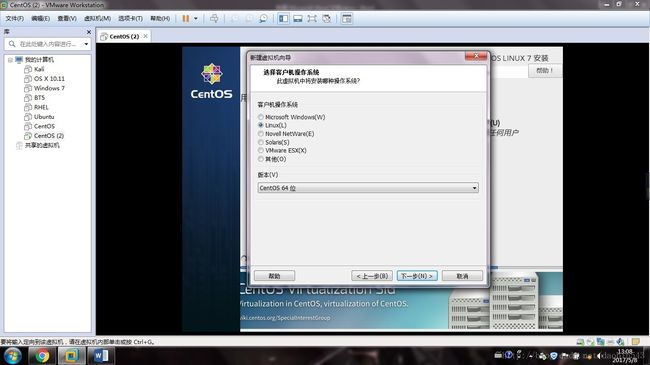Screen dimensions: 650x365
Task: Choose VMware ESX(X) guest OS option
Action: click(282, 151)
